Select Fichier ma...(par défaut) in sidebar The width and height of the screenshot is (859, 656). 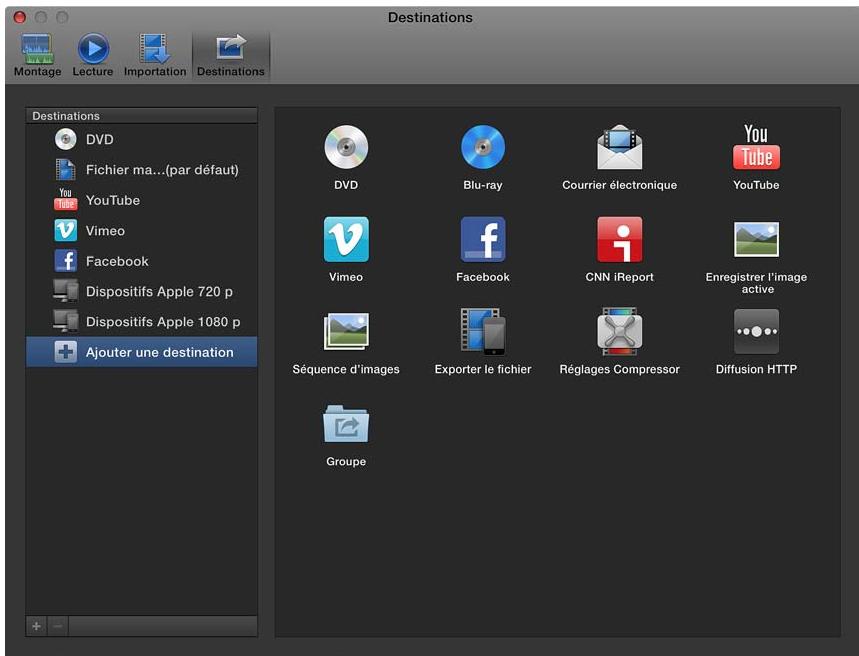point(141,170)
